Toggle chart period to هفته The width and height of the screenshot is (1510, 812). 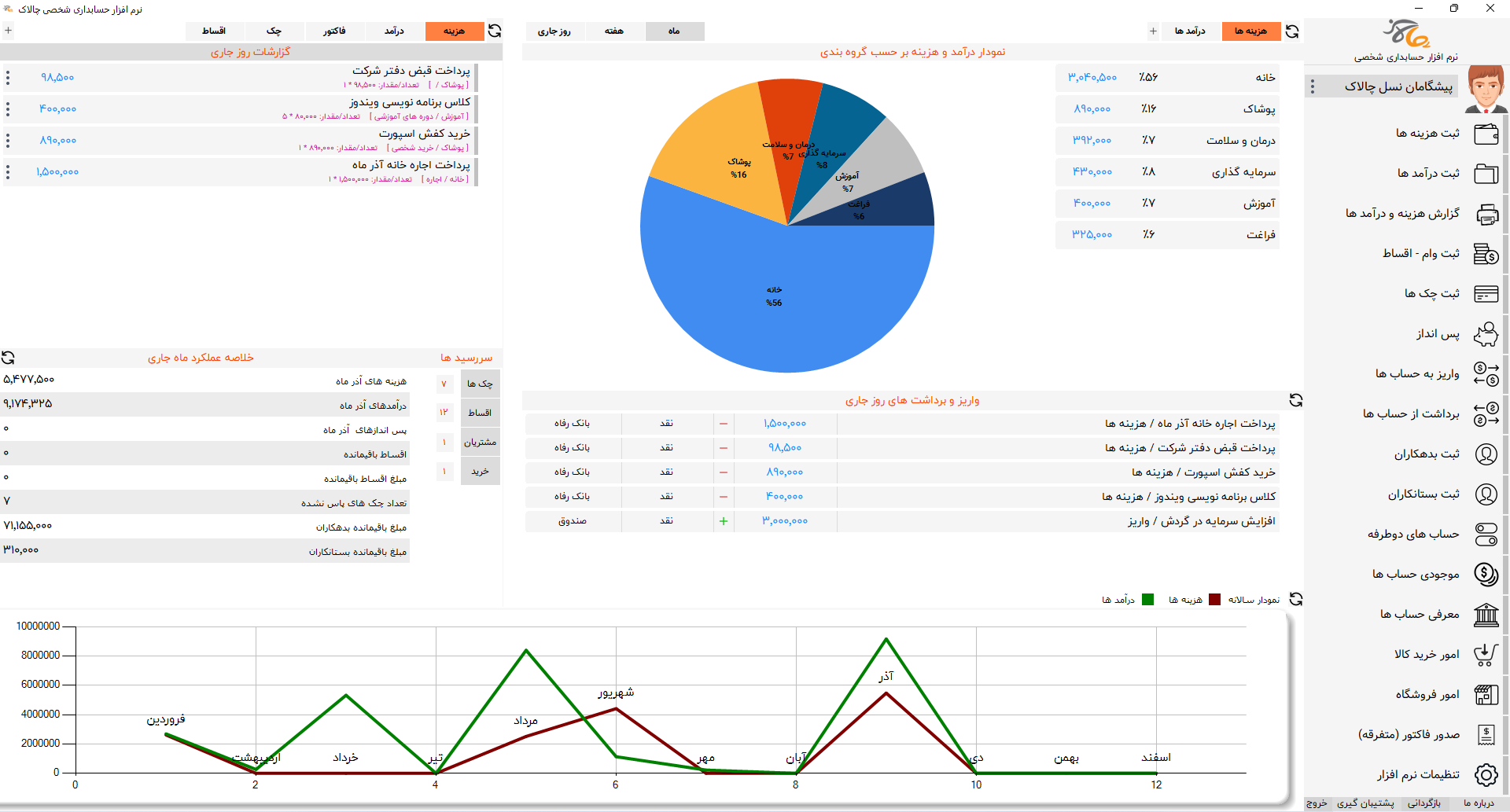(x=613, y=31)
